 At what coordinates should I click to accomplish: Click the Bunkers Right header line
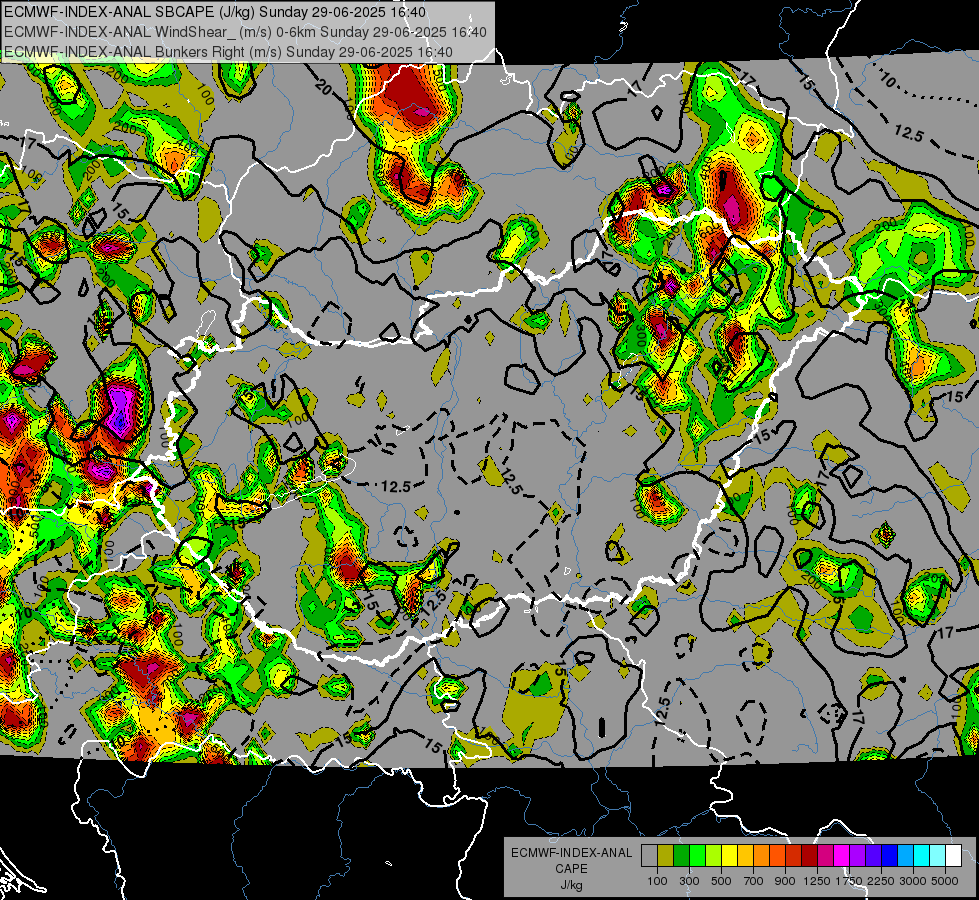229,52
